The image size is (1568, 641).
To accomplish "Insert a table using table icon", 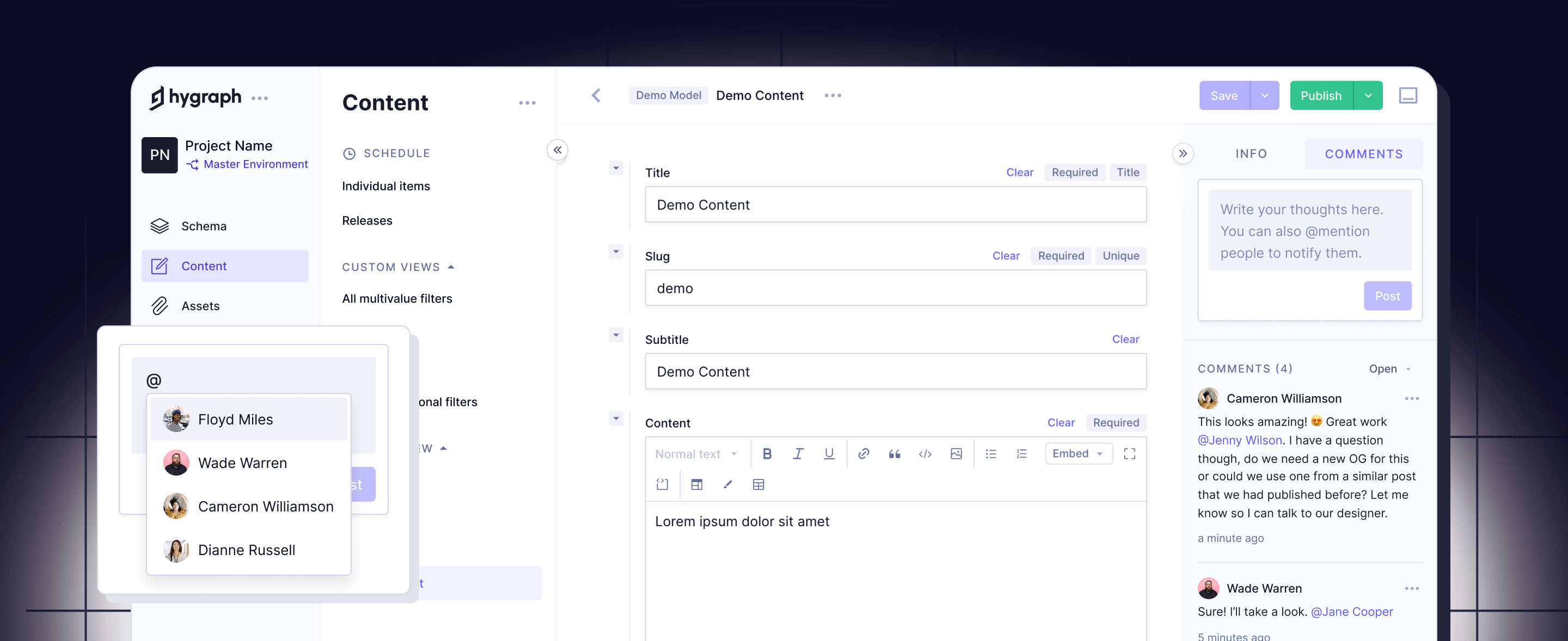I will click(x=758, y=485).
